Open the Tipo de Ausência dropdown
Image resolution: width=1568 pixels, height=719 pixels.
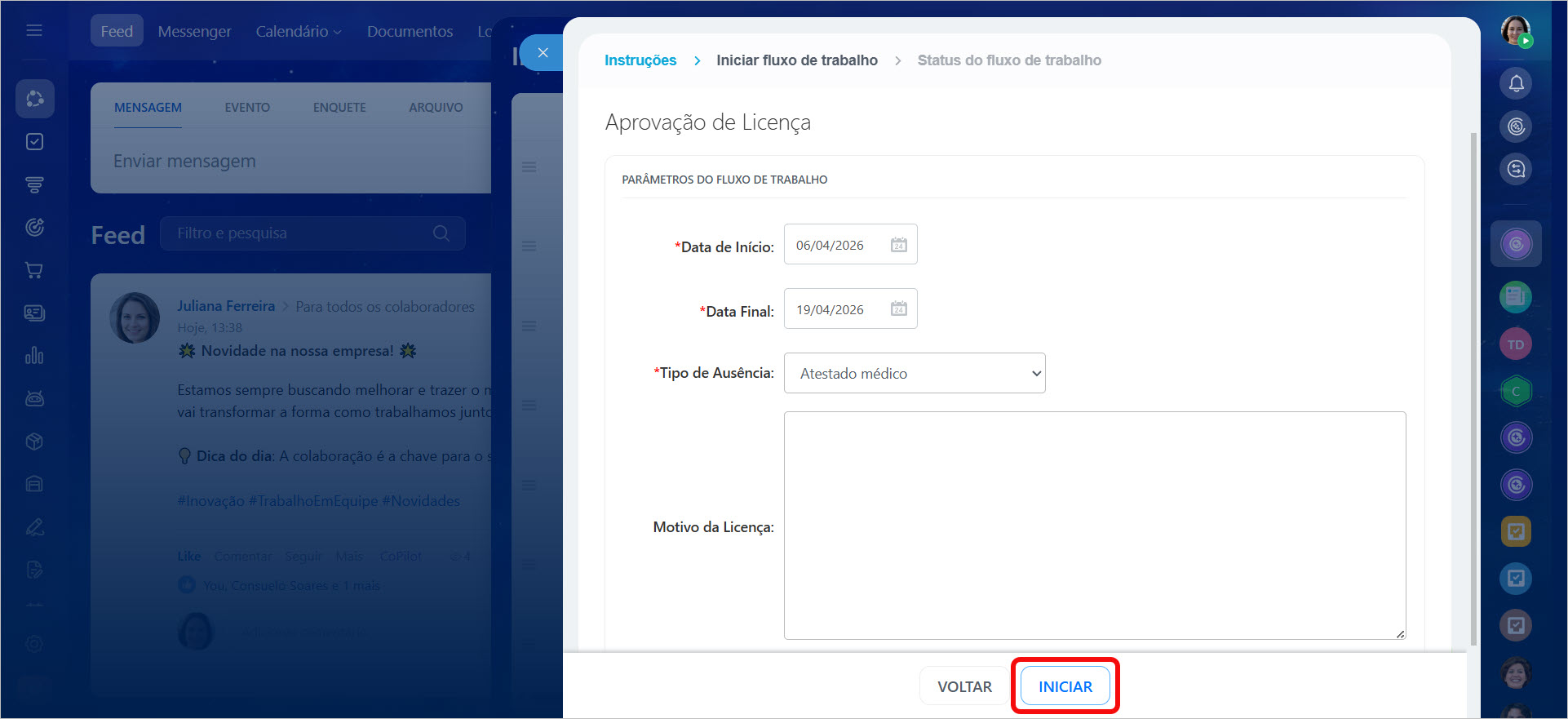click(x=914, y=373)
